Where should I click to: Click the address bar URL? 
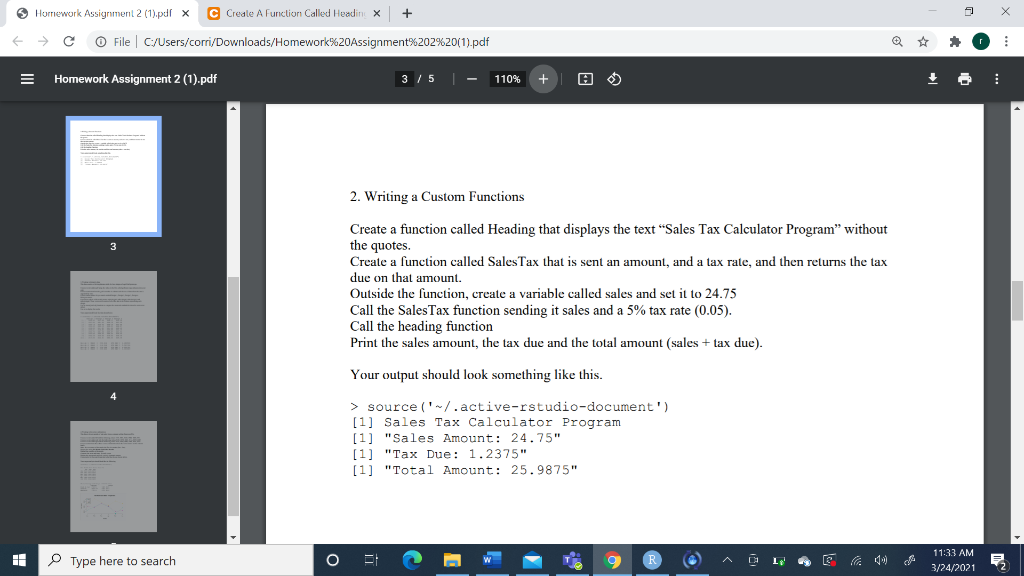coord(316,42)
